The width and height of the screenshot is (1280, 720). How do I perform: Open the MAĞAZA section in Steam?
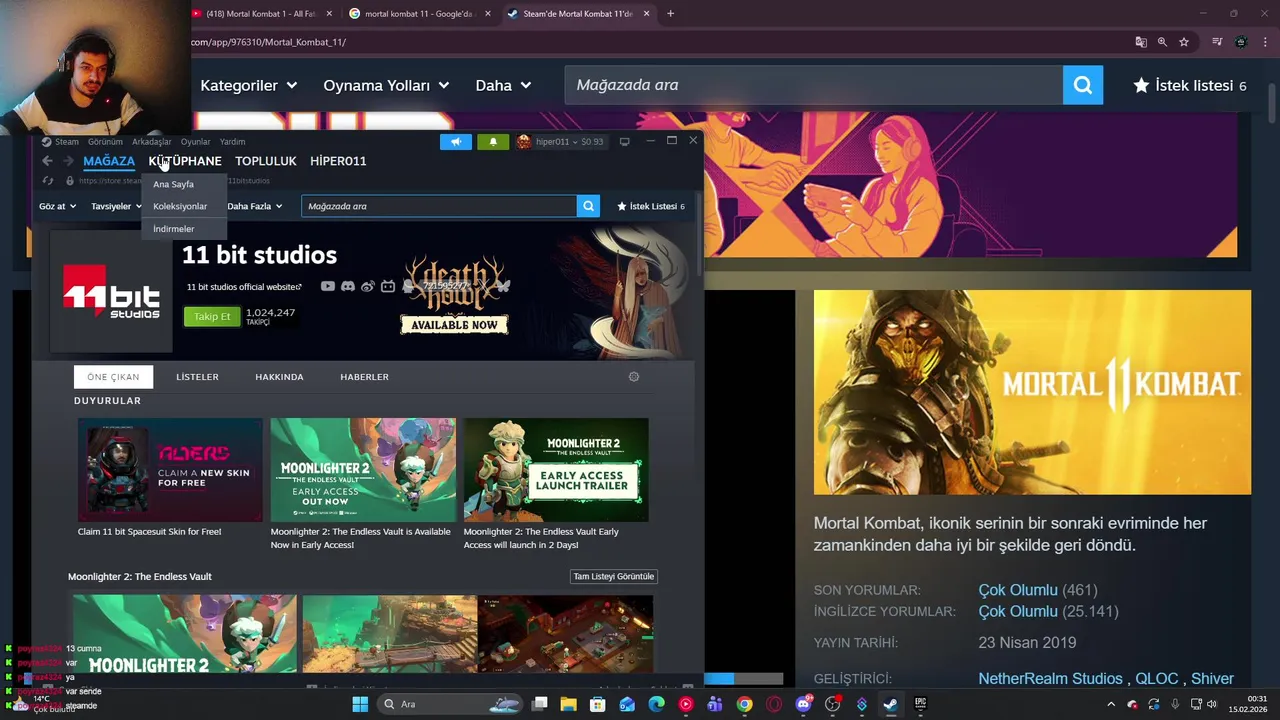pos(109,161)
